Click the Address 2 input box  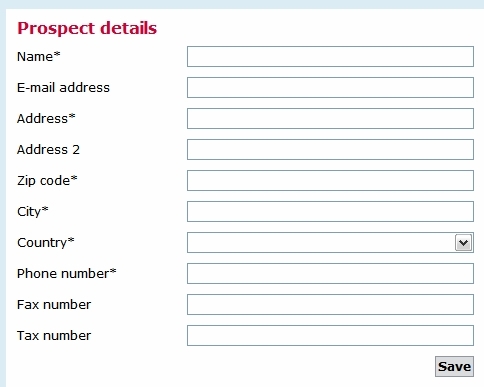(330, 150)
